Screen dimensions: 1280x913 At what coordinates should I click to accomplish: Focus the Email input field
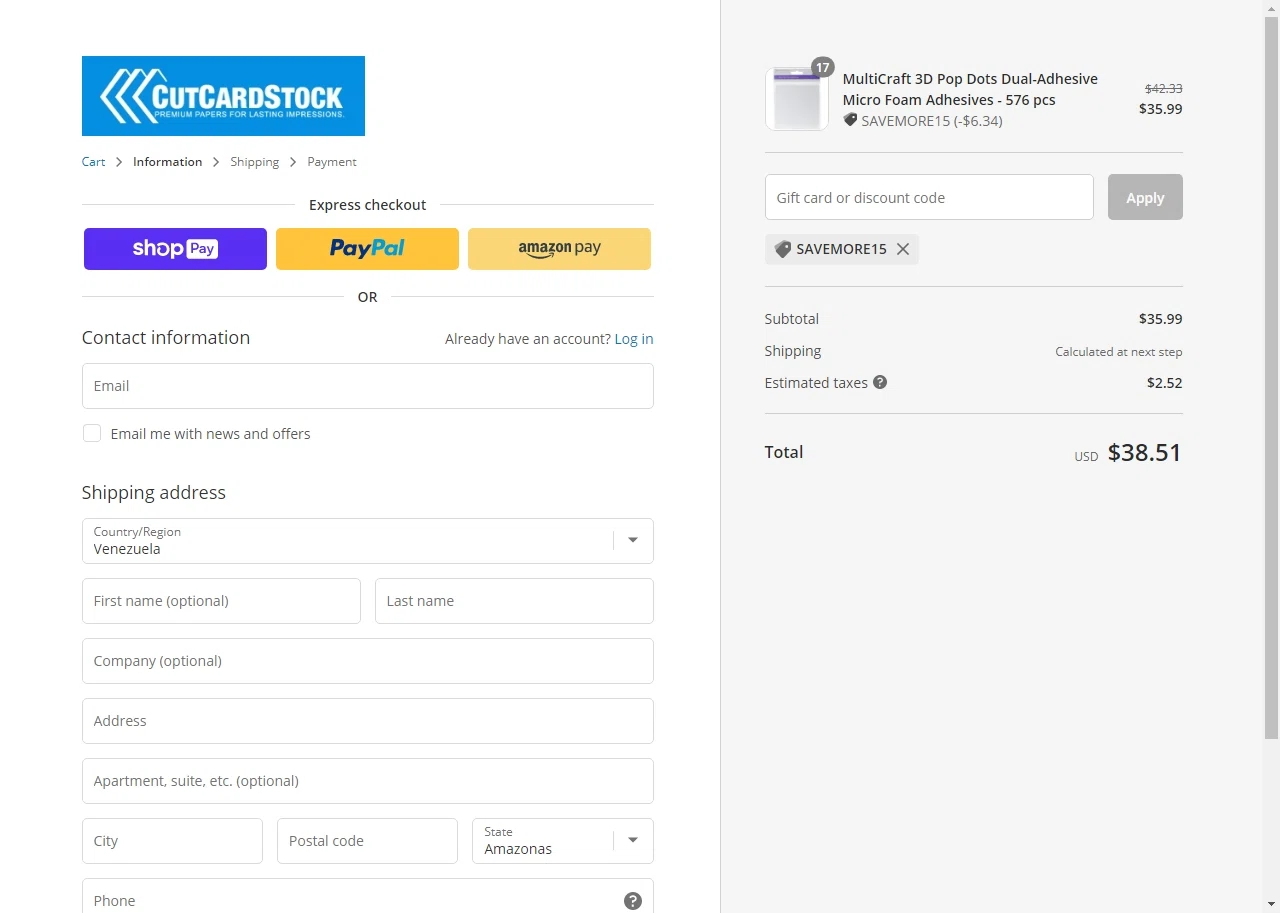point(367,386)
